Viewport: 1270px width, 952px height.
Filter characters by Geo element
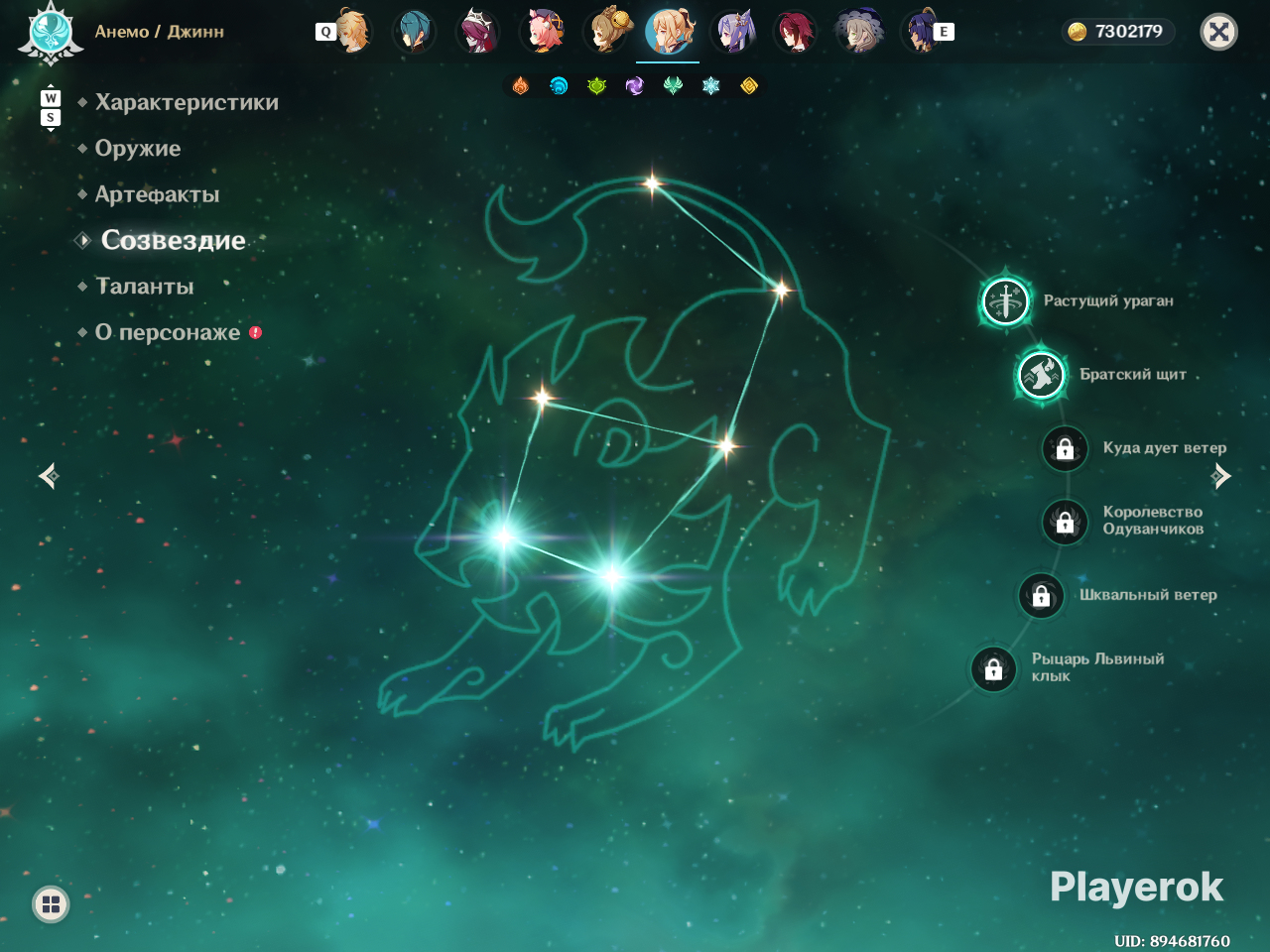pyautogui.click(x=749, y=86)
